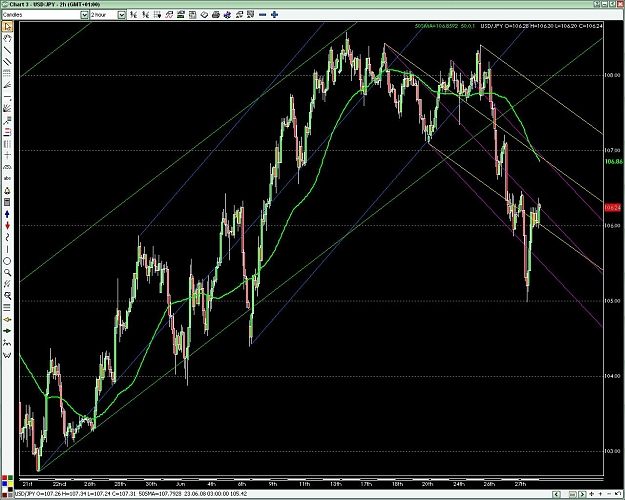
Task: Click the scroll right arrow at bottom right
Action: (x=582, y=494)
